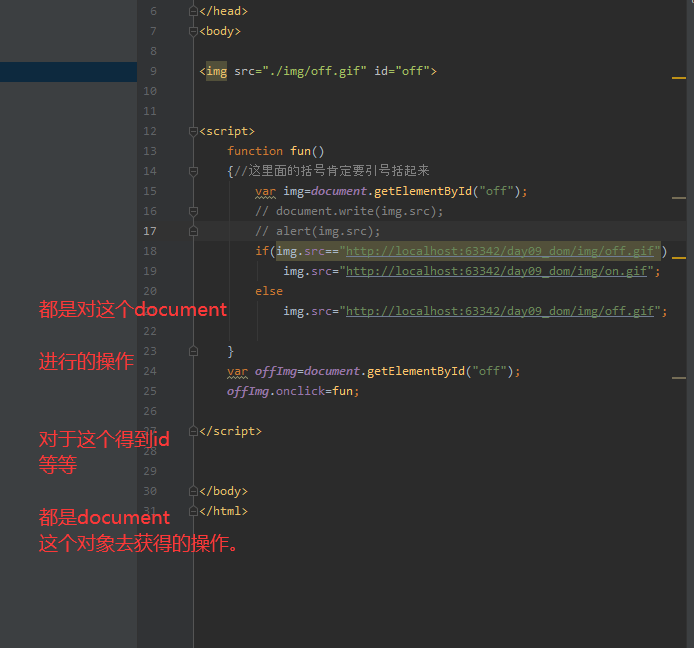Open the on.gif localhost URL link
The height and width of the screenshot is (648, 694).
(496, 271)
